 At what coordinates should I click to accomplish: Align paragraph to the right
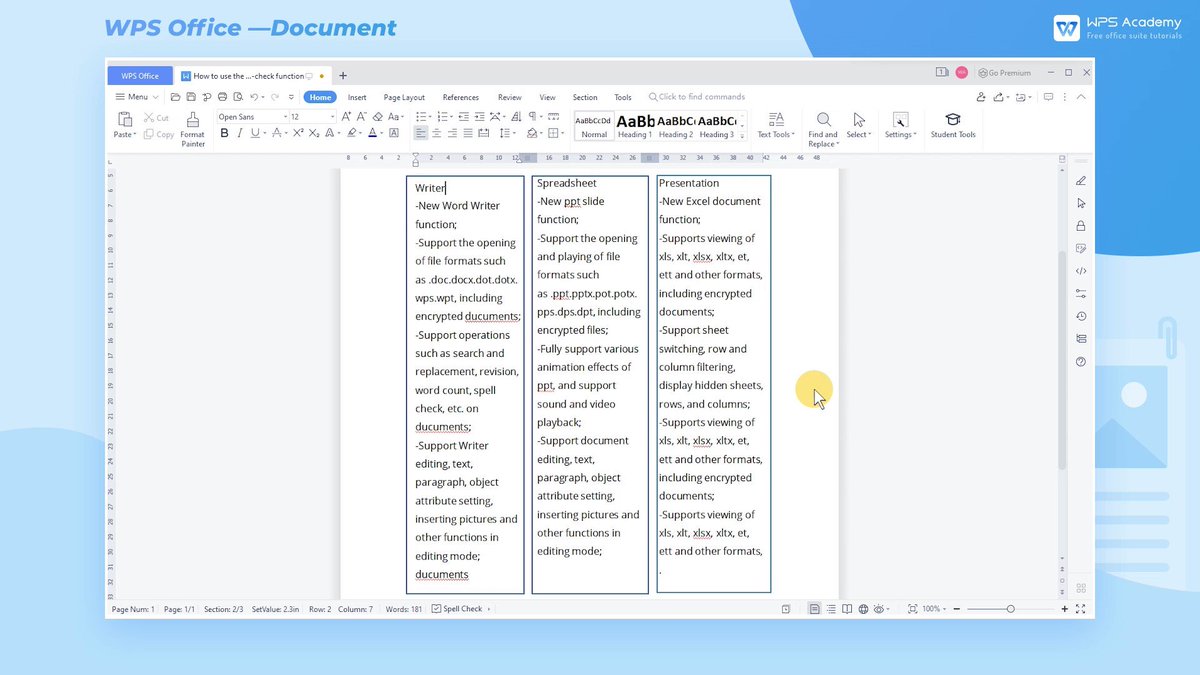coord(452,133)
